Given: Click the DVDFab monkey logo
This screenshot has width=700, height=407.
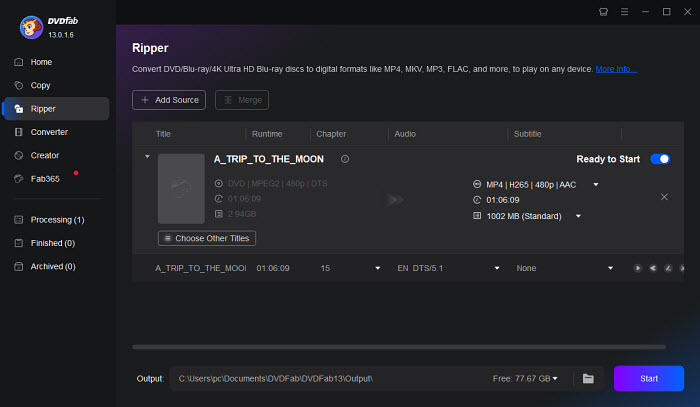Looking at the screenshot, I should click(x=31, y=27).
